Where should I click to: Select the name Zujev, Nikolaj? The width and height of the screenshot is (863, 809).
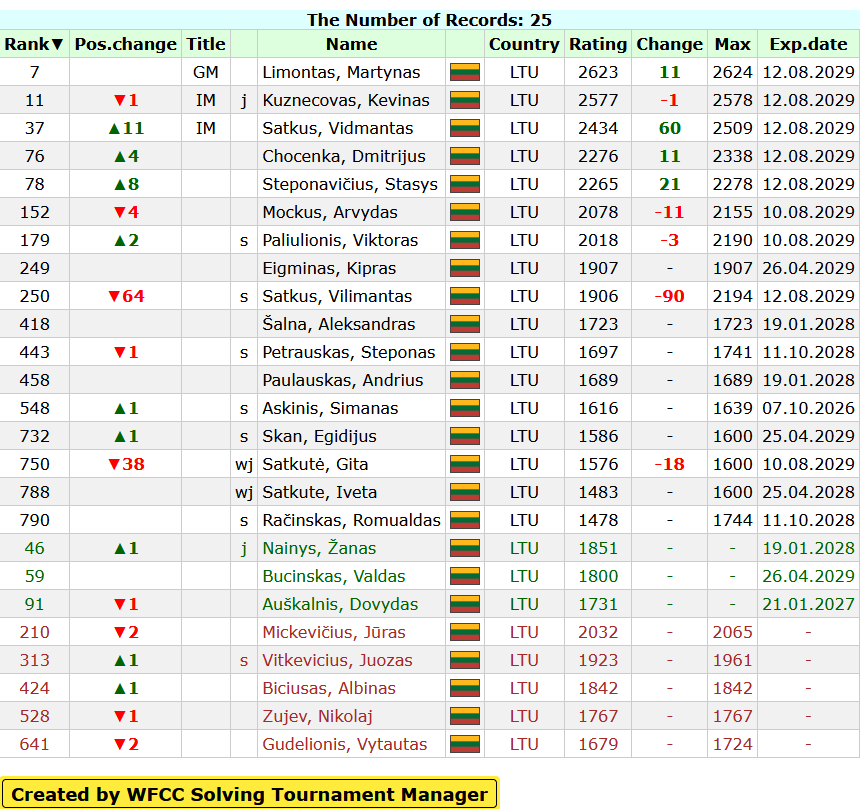tap(317, 717)
